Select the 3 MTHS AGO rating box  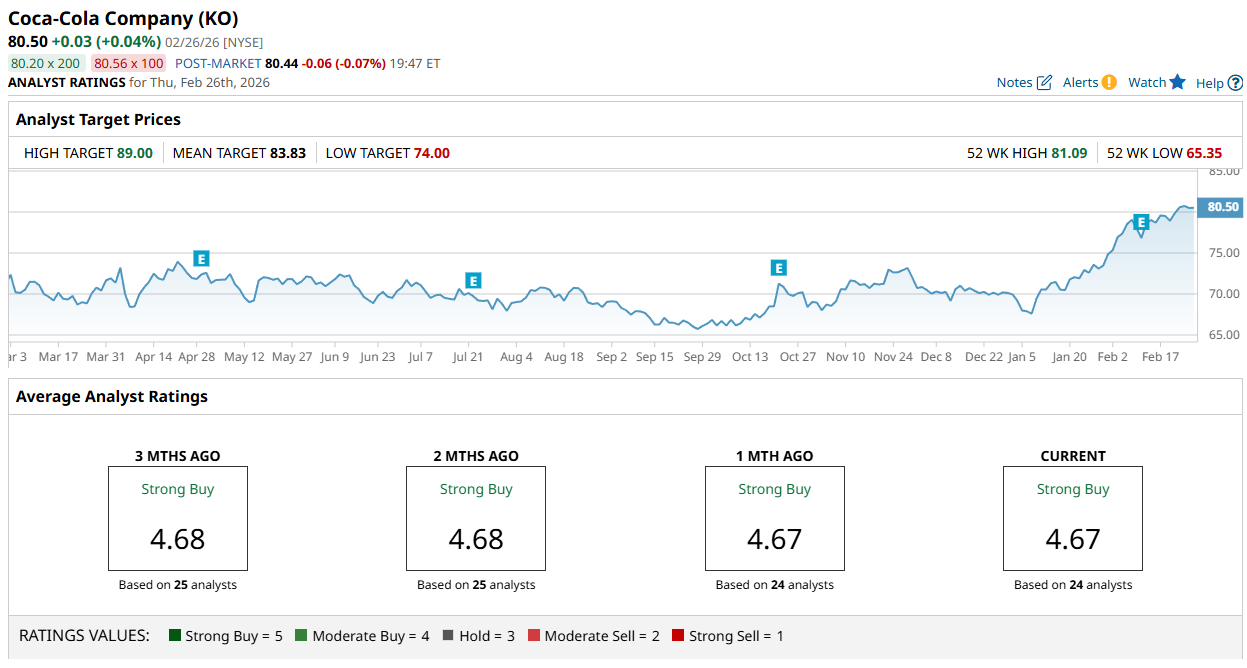[x=178, y=518]
